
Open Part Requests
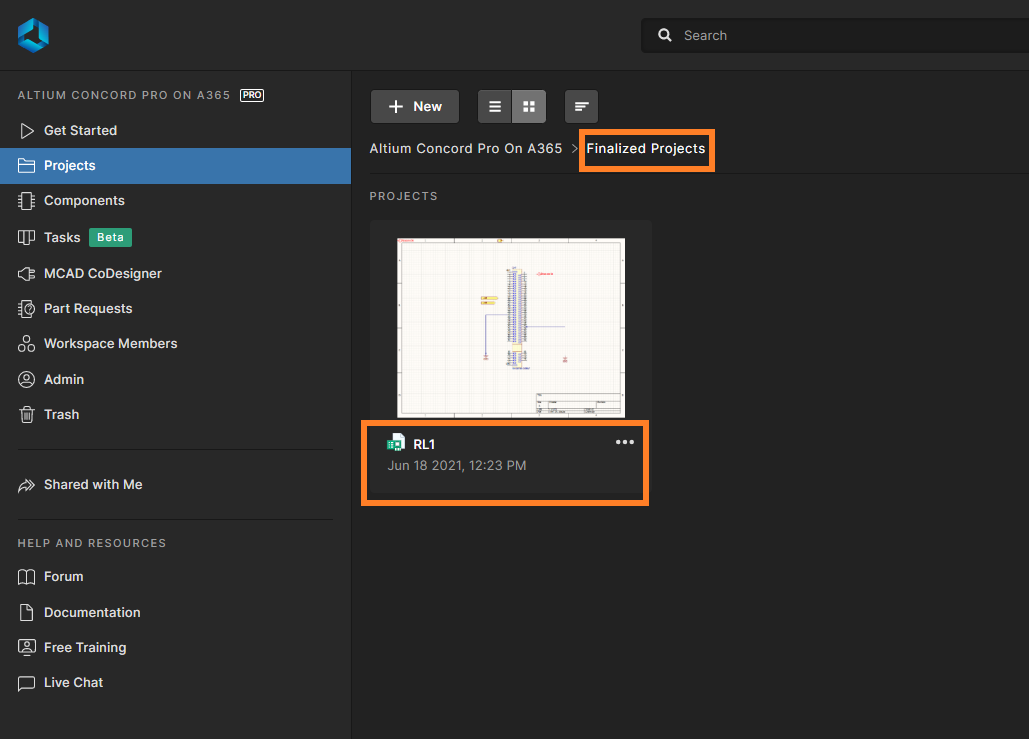pyautogui.click(x=88, y=308)
